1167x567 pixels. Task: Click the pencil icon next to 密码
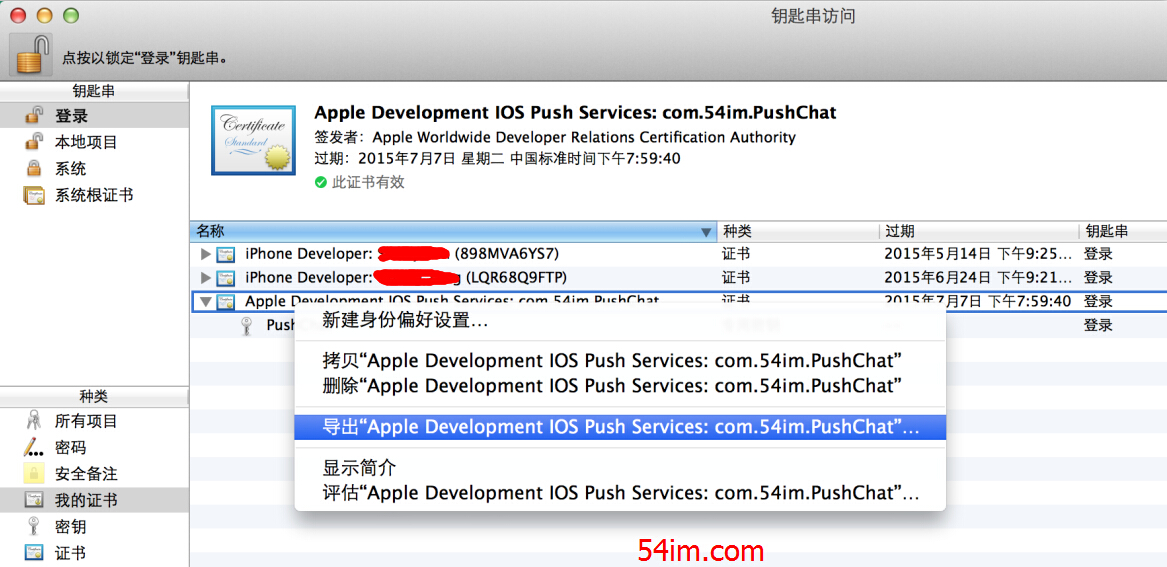coord(33,447)
